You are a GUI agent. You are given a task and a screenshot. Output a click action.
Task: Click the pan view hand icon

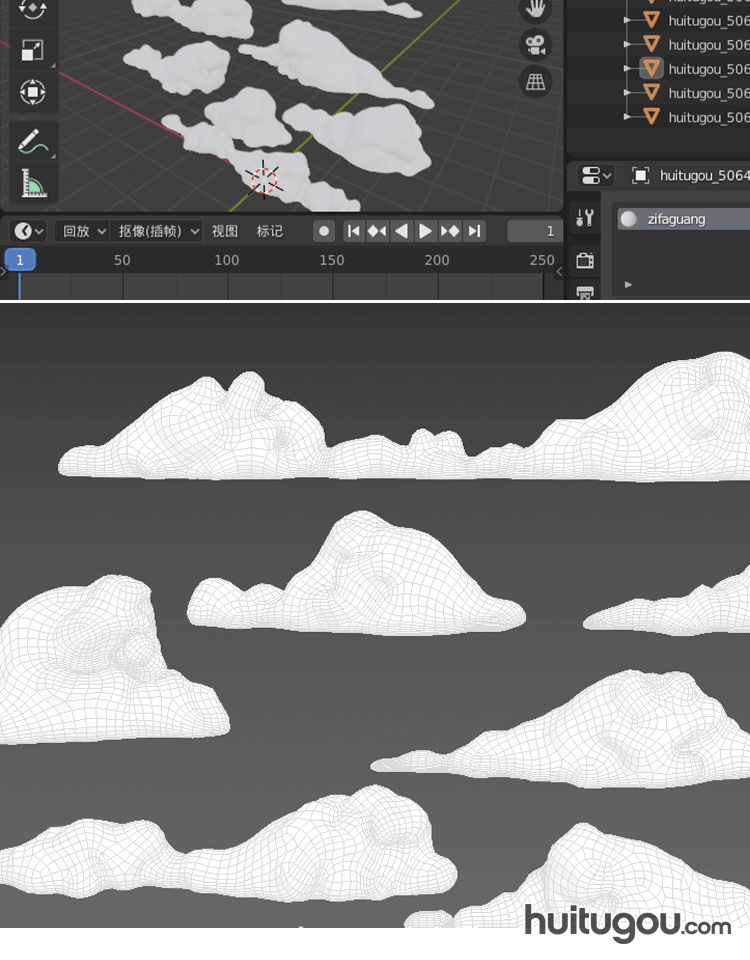[x=536, y=10]
